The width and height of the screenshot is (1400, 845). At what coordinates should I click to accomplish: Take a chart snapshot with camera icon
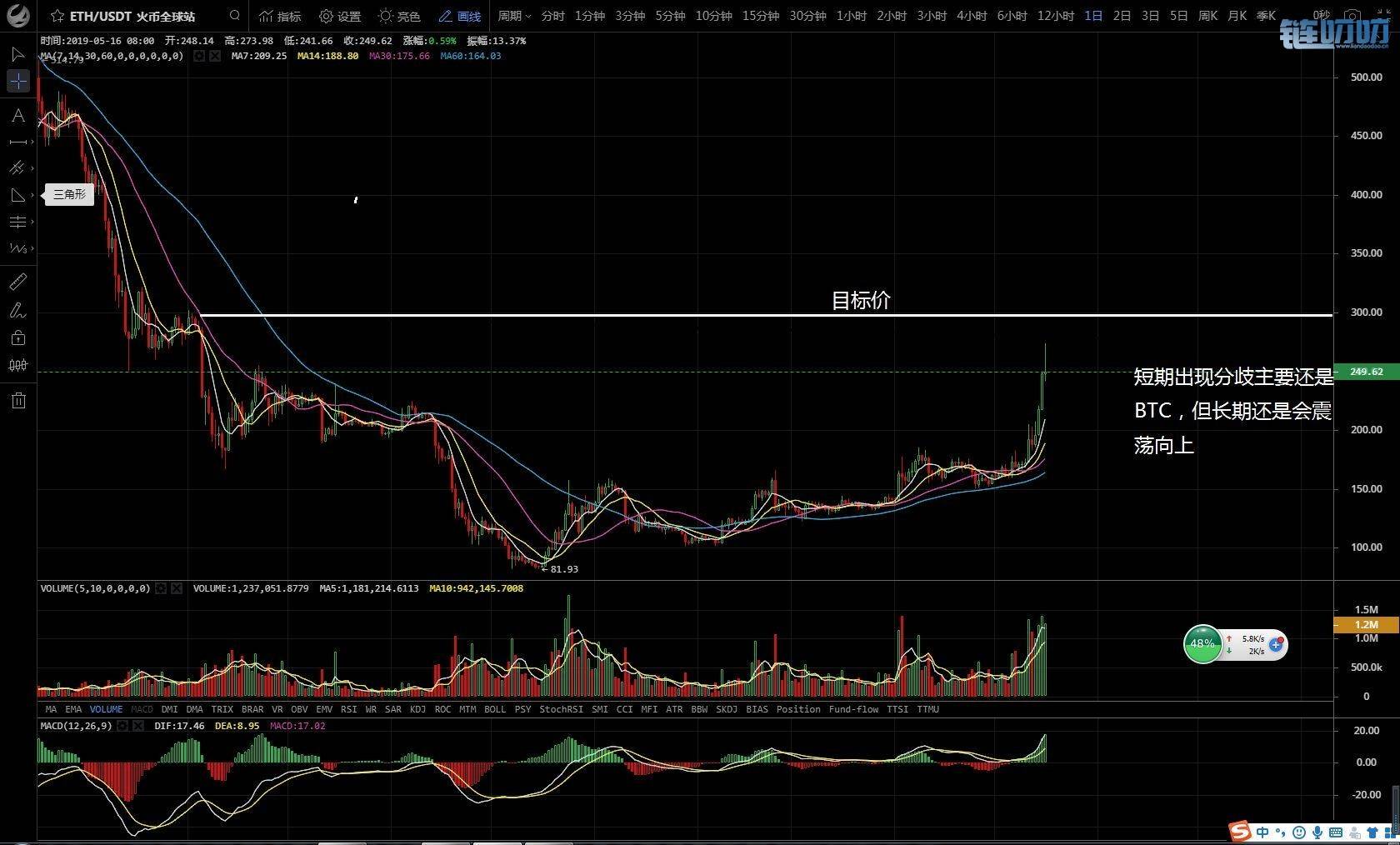(x=1352, y=16)
